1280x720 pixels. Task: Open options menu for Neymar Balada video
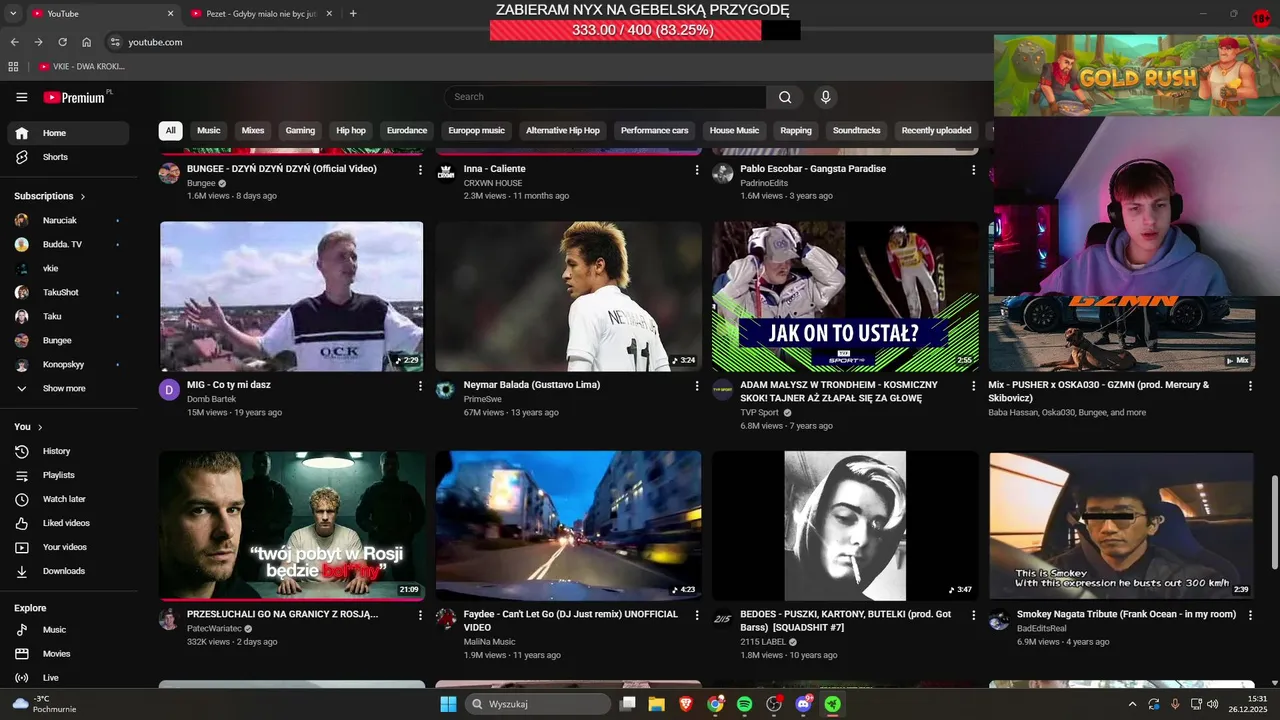click(697, 385)
